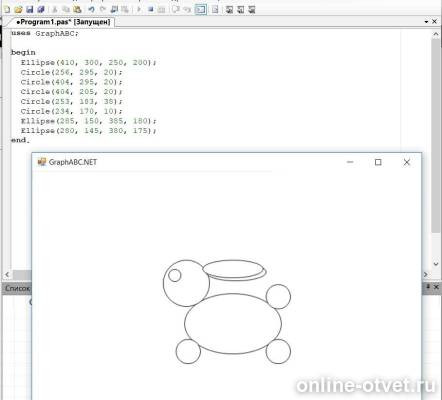Image resolution: width=442 pixels, height=400 pixels.
Task: Click the Save All icon
Action: point(41,9)
